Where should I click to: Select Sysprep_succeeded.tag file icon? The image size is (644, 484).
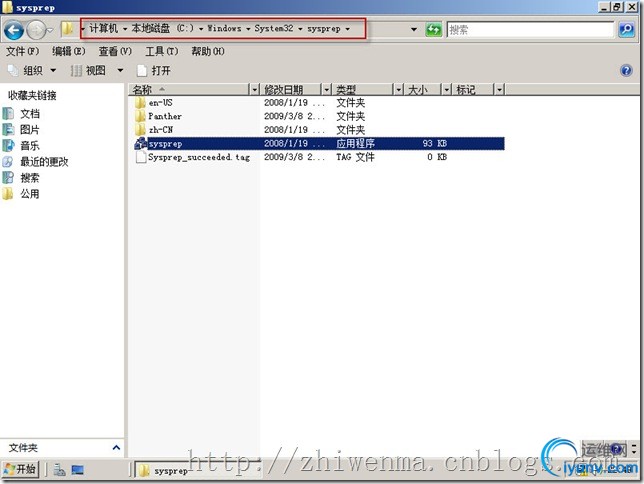pos(140,157)
